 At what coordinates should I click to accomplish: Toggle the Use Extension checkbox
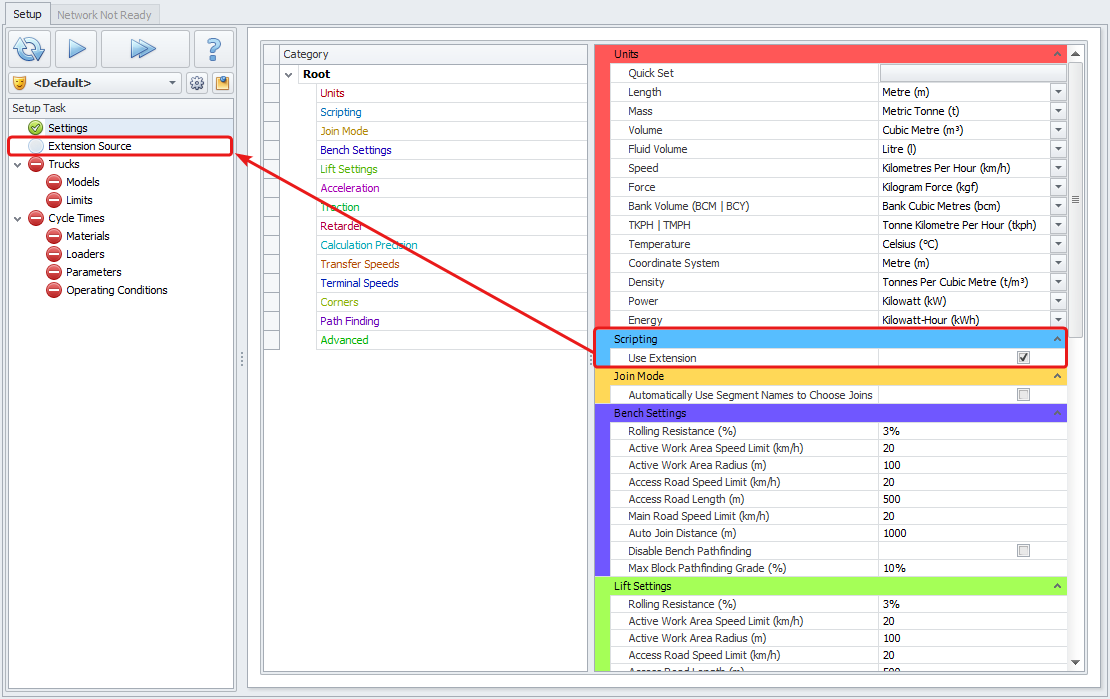[x=1023, y=358]
